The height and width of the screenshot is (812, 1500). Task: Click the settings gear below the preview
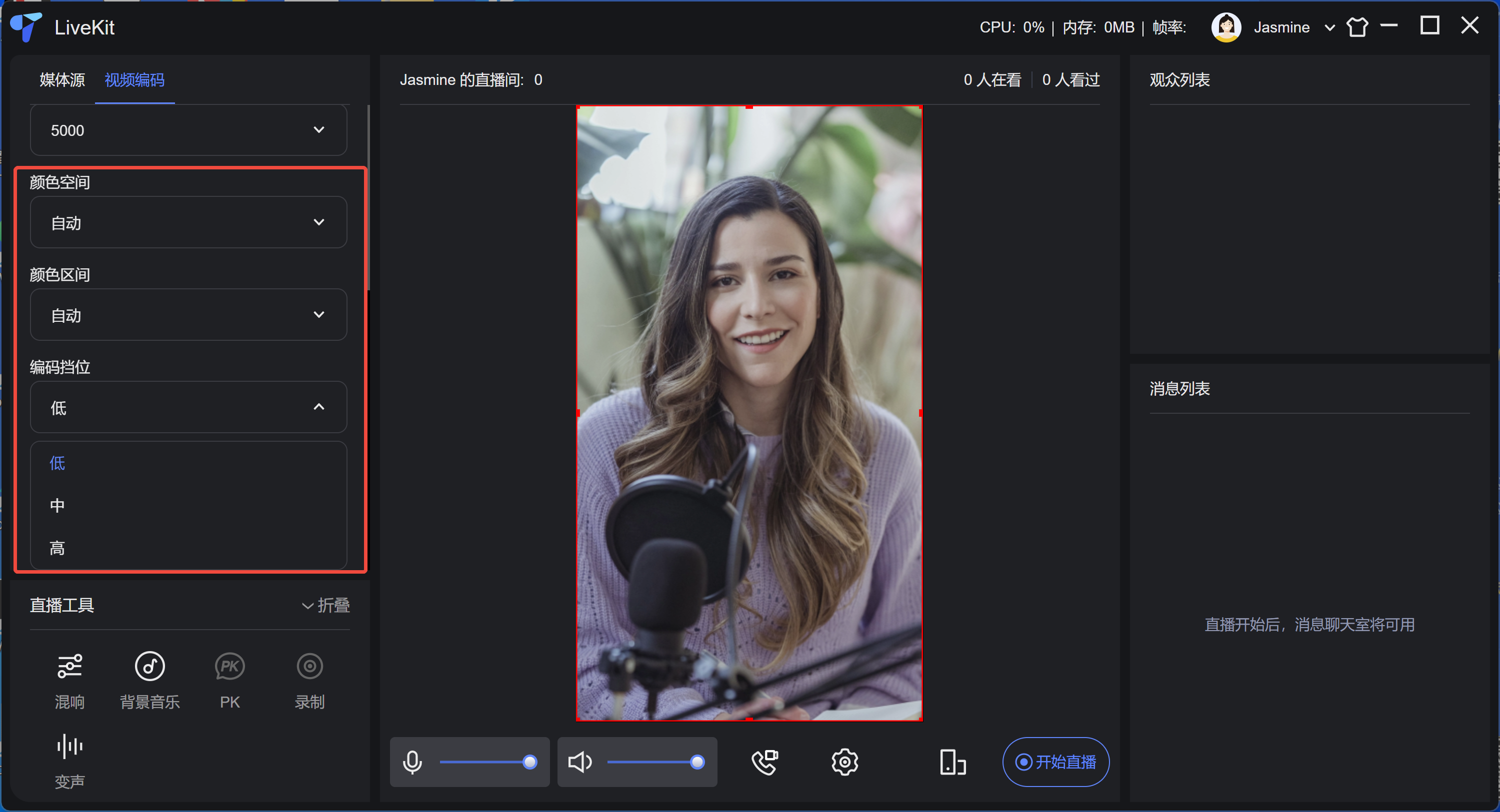point(844,762)
